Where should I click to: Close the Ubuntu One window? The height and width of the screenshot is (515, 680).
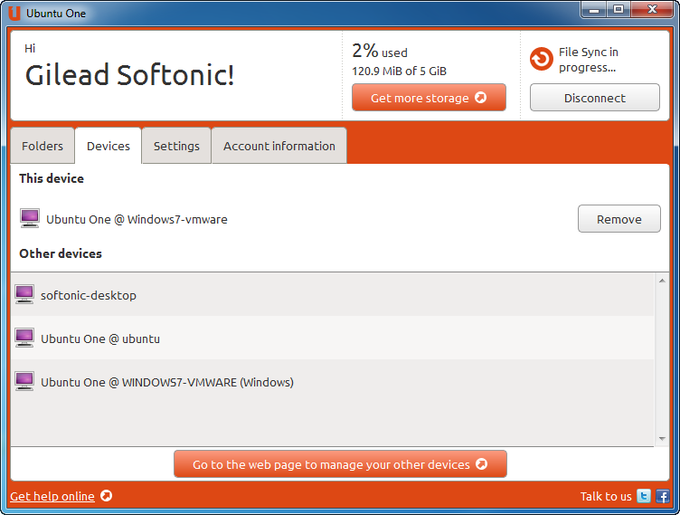tap(652, 10)
